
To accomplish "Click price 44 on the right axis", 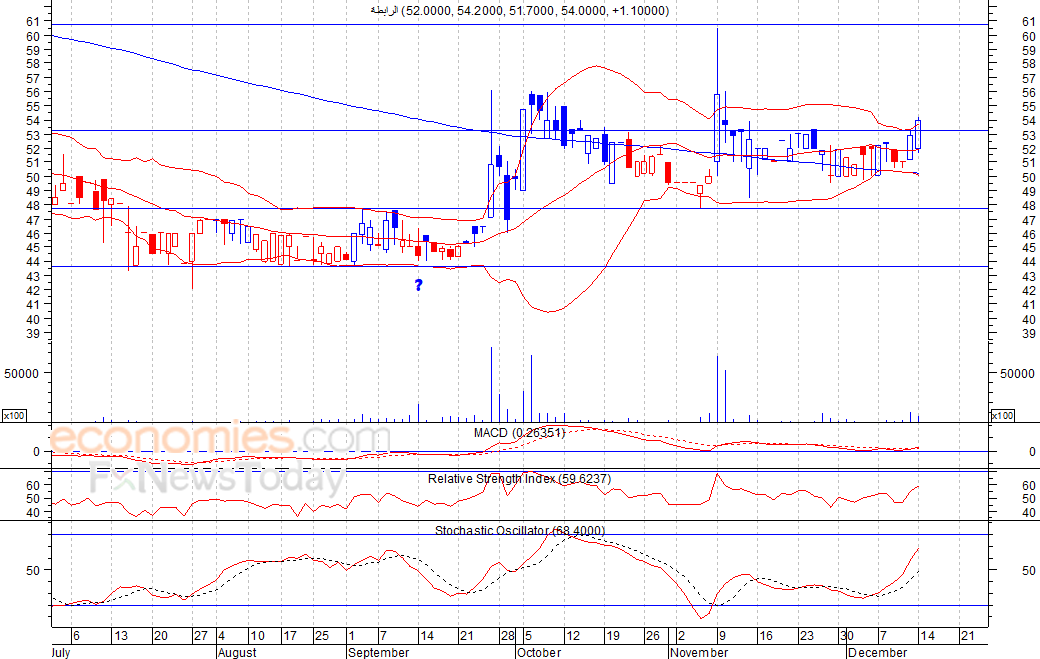I will pyautogui.click(x=1029, y=262).
